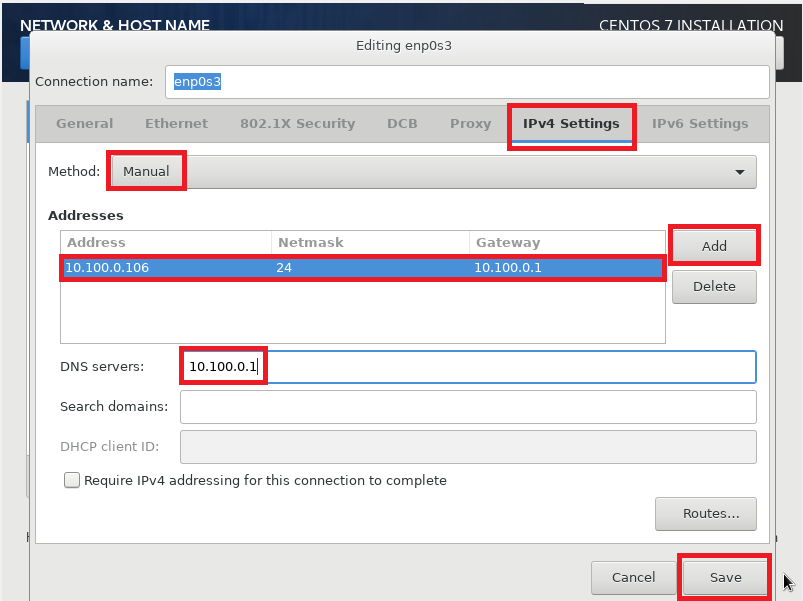The width and height of the screenshot is (803, 601).
Task: Click the Delete address button
Action: [714, 287]
